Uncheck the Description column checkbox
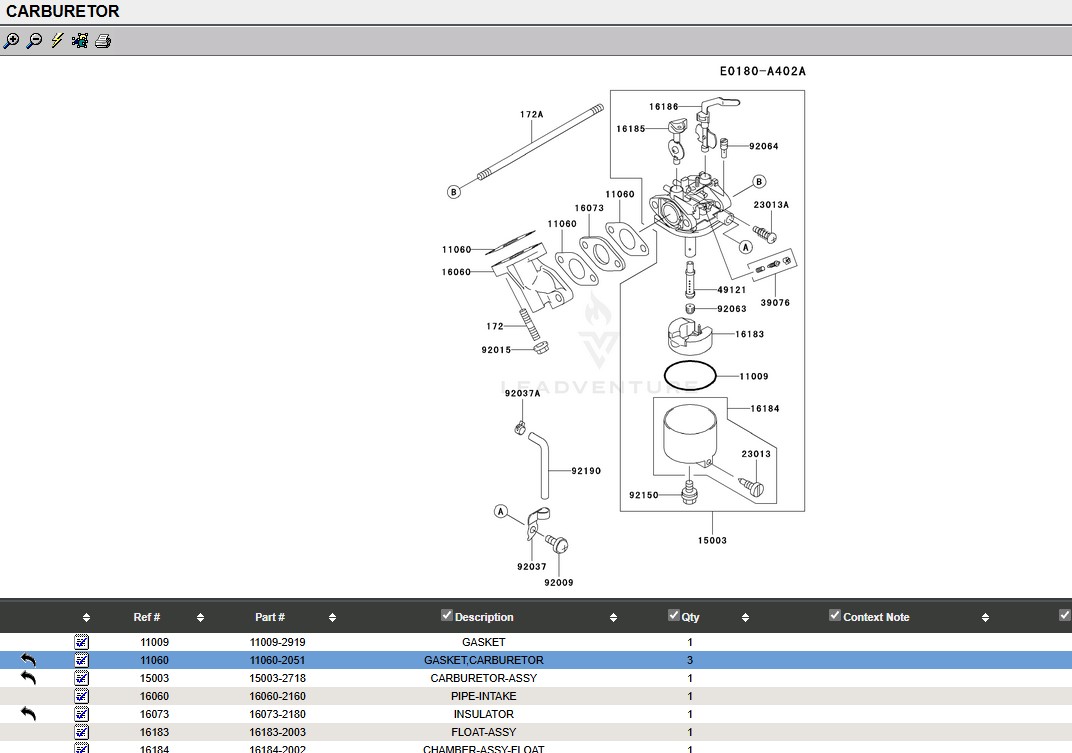The width and height of the screenshot is (1072, 753). pos(447,616)
